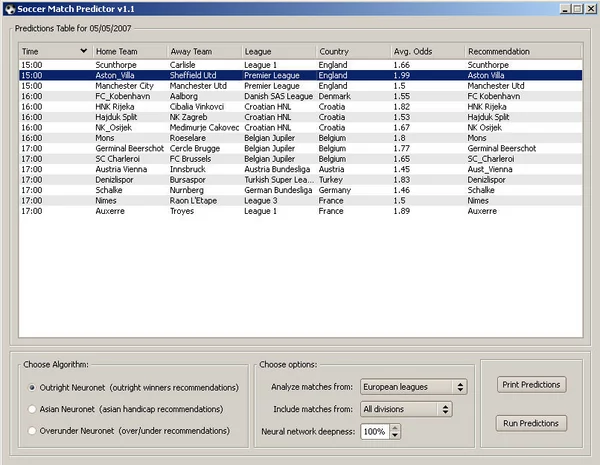The width and height of the screenshot is (600, 465).
Task: Click the neural network deepness down arrow
Action: [x=395, y=435]
